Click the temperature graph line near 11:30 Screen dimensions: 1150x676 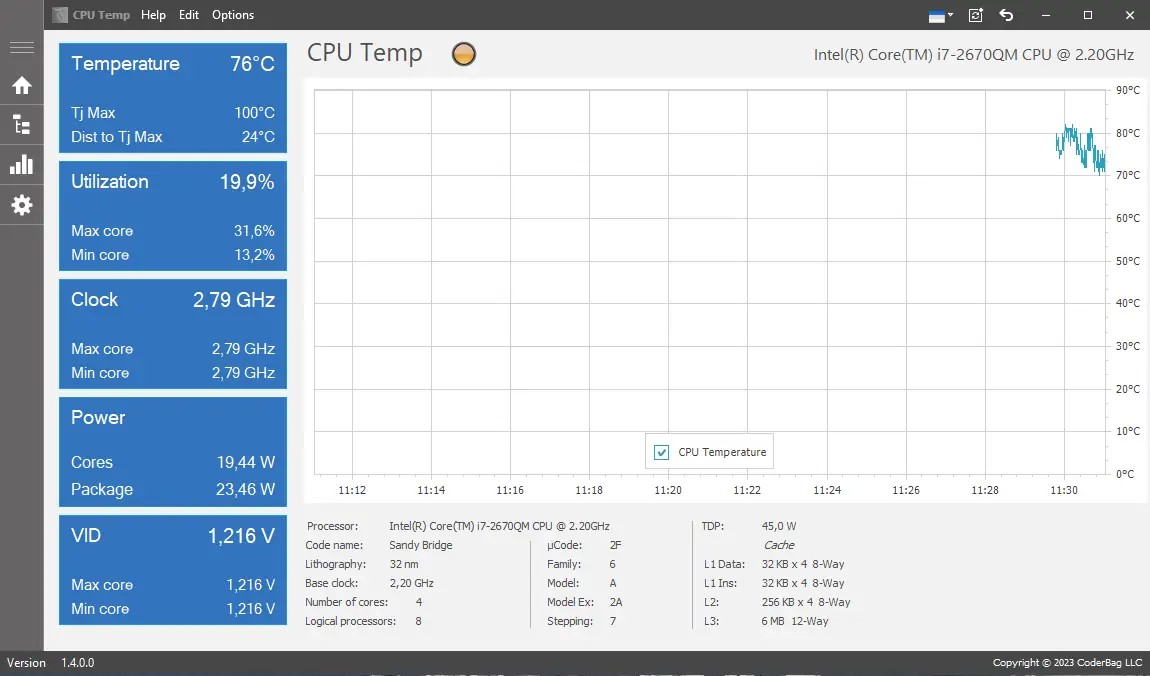coord(1080,148)
